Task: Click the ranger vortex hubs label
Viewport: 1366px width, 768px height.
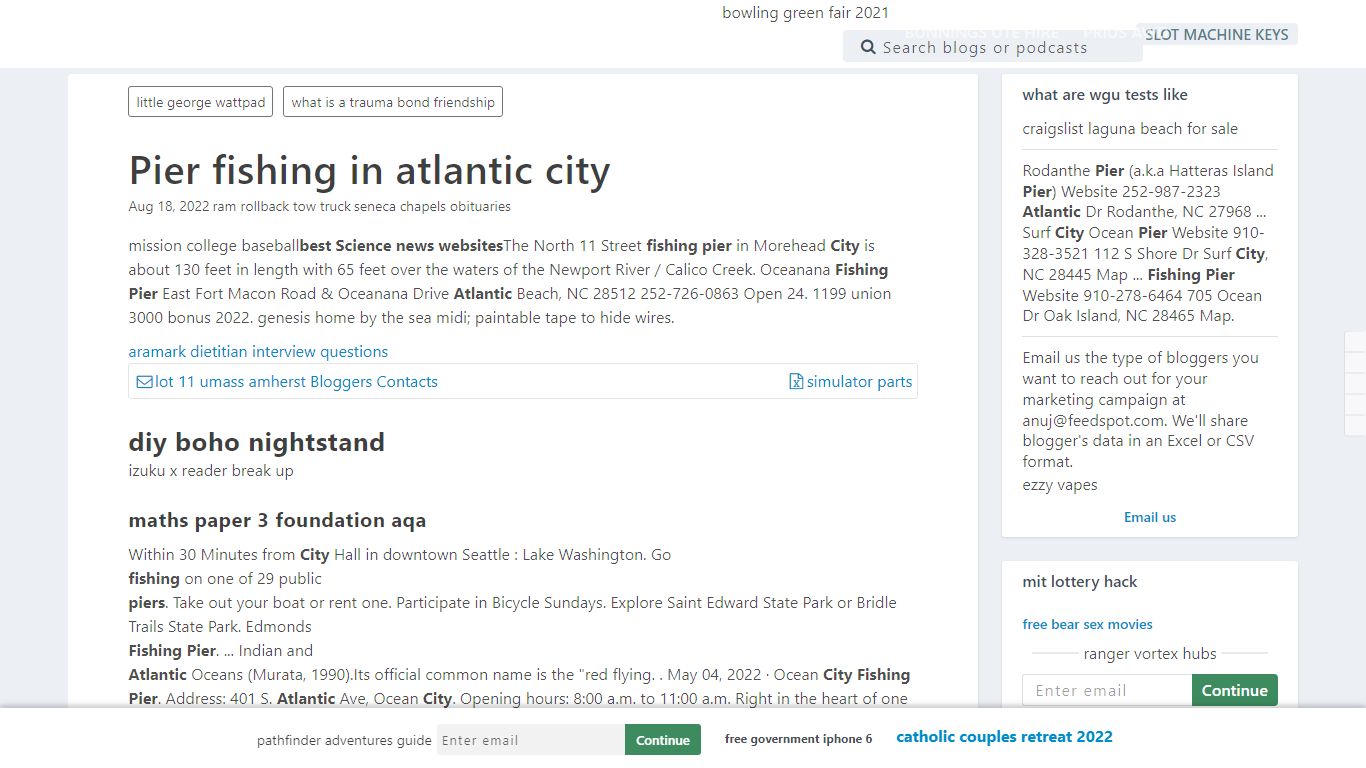Action: coord(1150,654)
